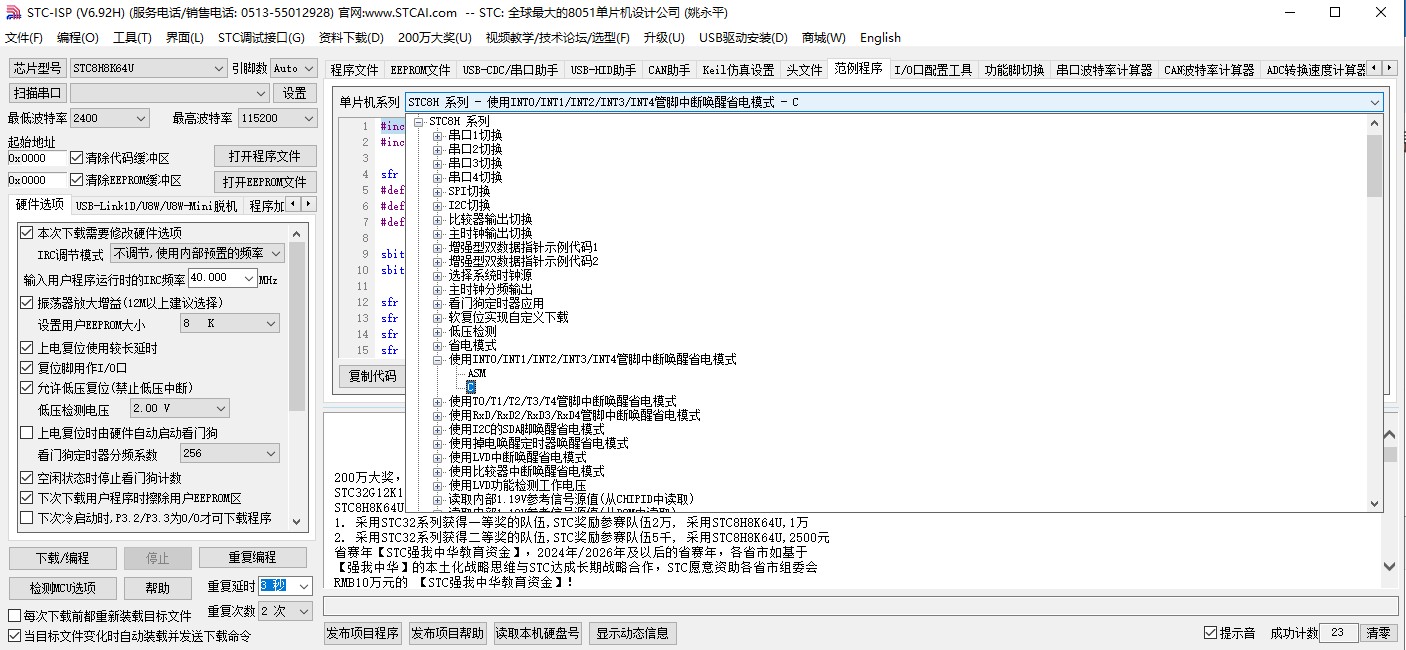1406x650 pixels.
Task: Collapse the 使用INT0/INT1/INT2/INT3/INT4 tree node
Action: pos(437,359)
